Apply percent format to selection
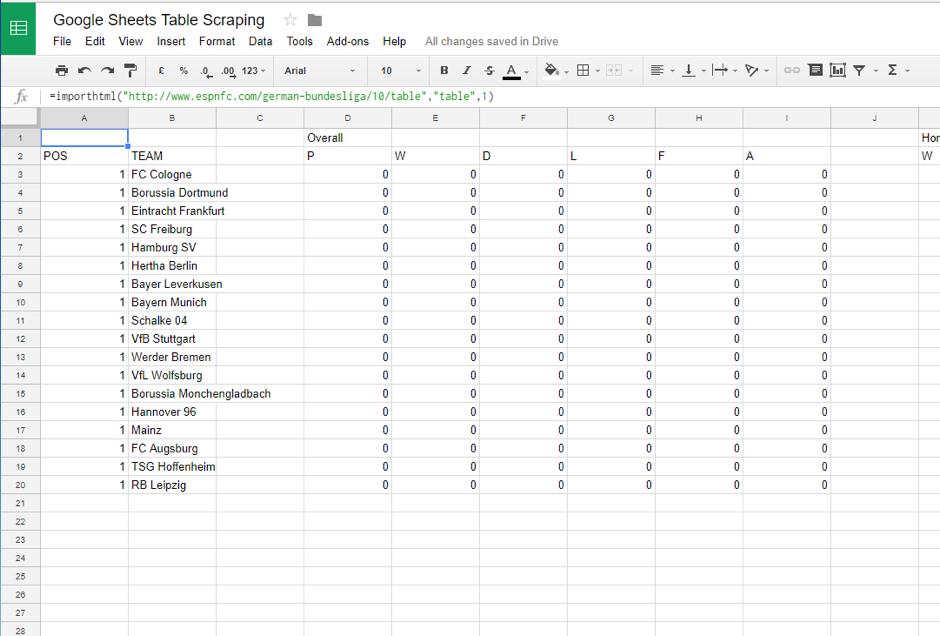The width and height of the screenshot is (940, 636). click(184, 71)
